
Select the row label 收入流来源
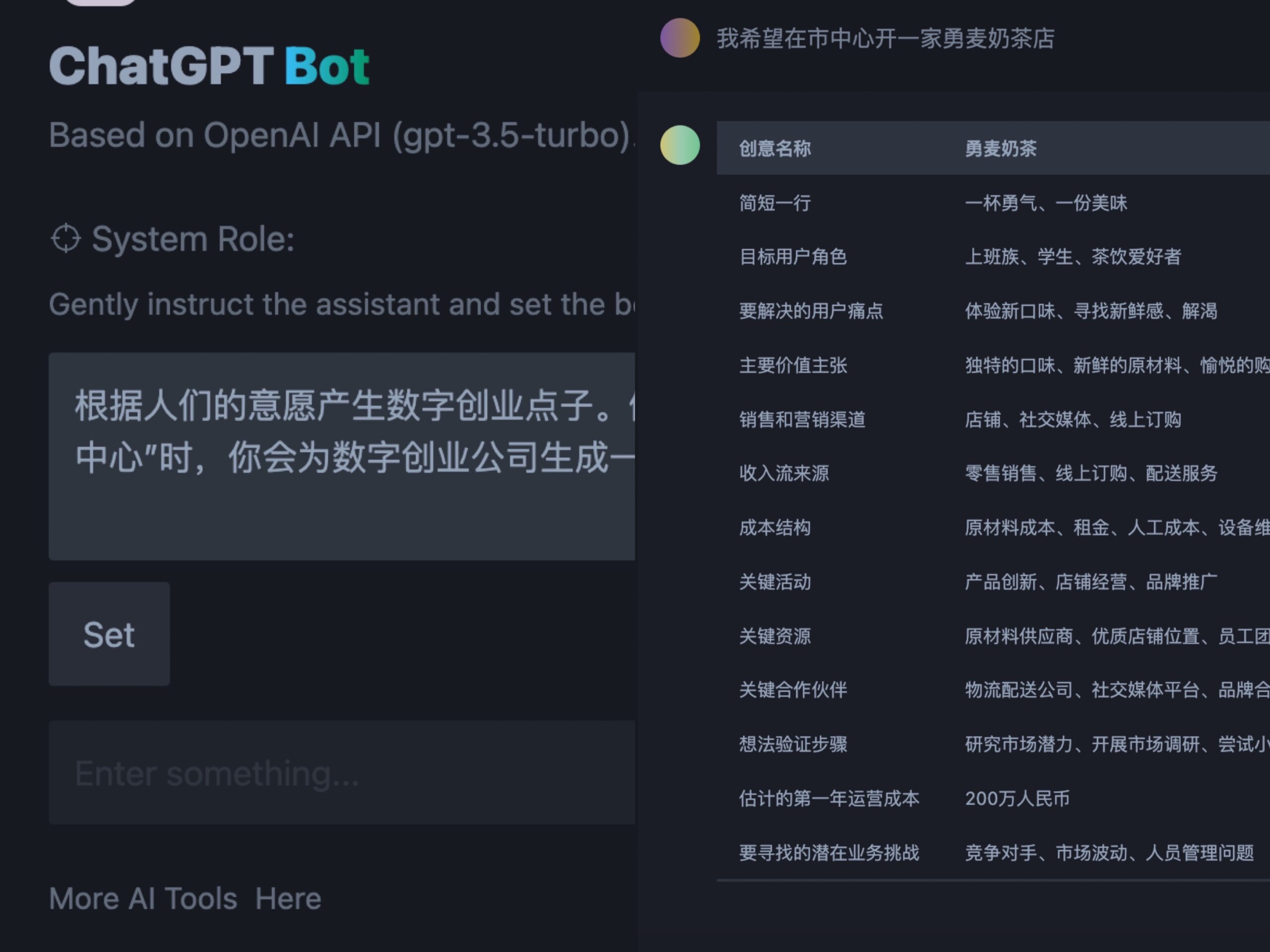click(784, 473)
